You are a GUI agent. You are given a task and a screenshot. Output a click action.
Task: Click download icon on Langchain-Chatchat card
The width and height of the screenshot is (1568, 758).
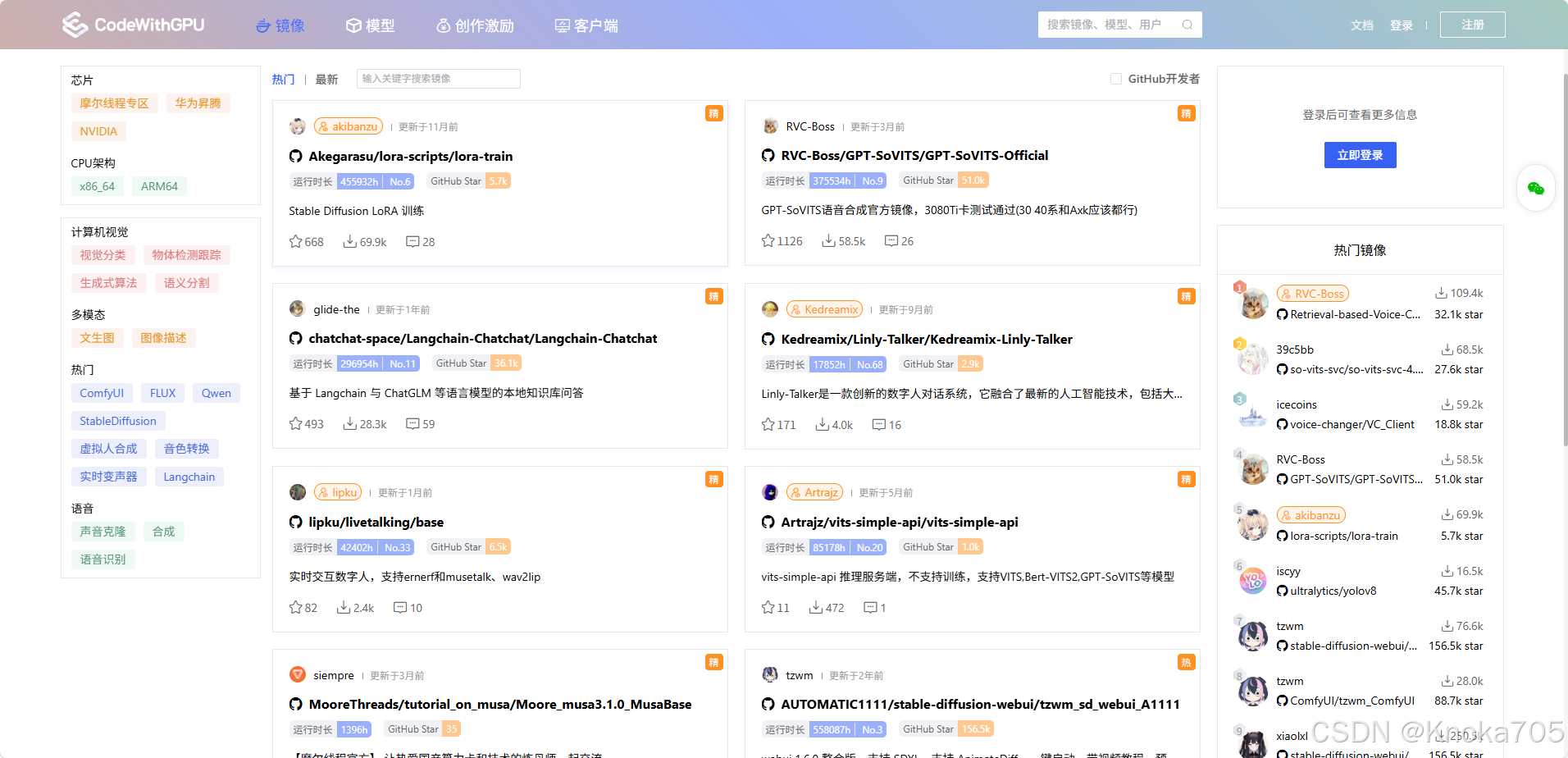tap(349, 423)
